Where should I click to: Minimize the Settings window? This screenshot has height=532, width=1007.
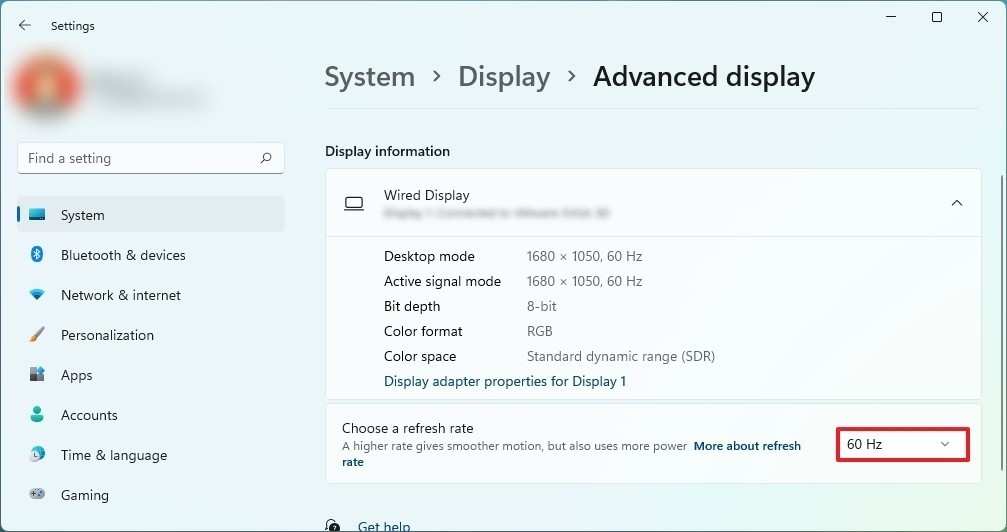pos(891,17)
